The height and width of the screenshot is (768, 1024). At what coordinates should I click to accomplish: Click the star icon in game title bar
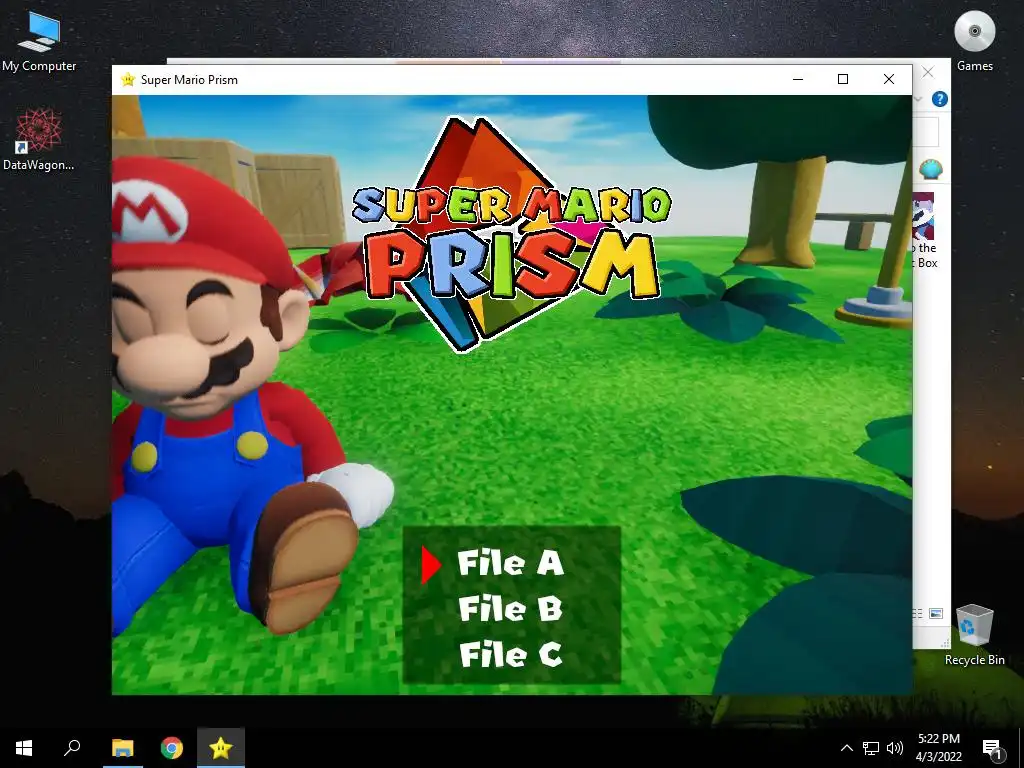tap(128, 80)
